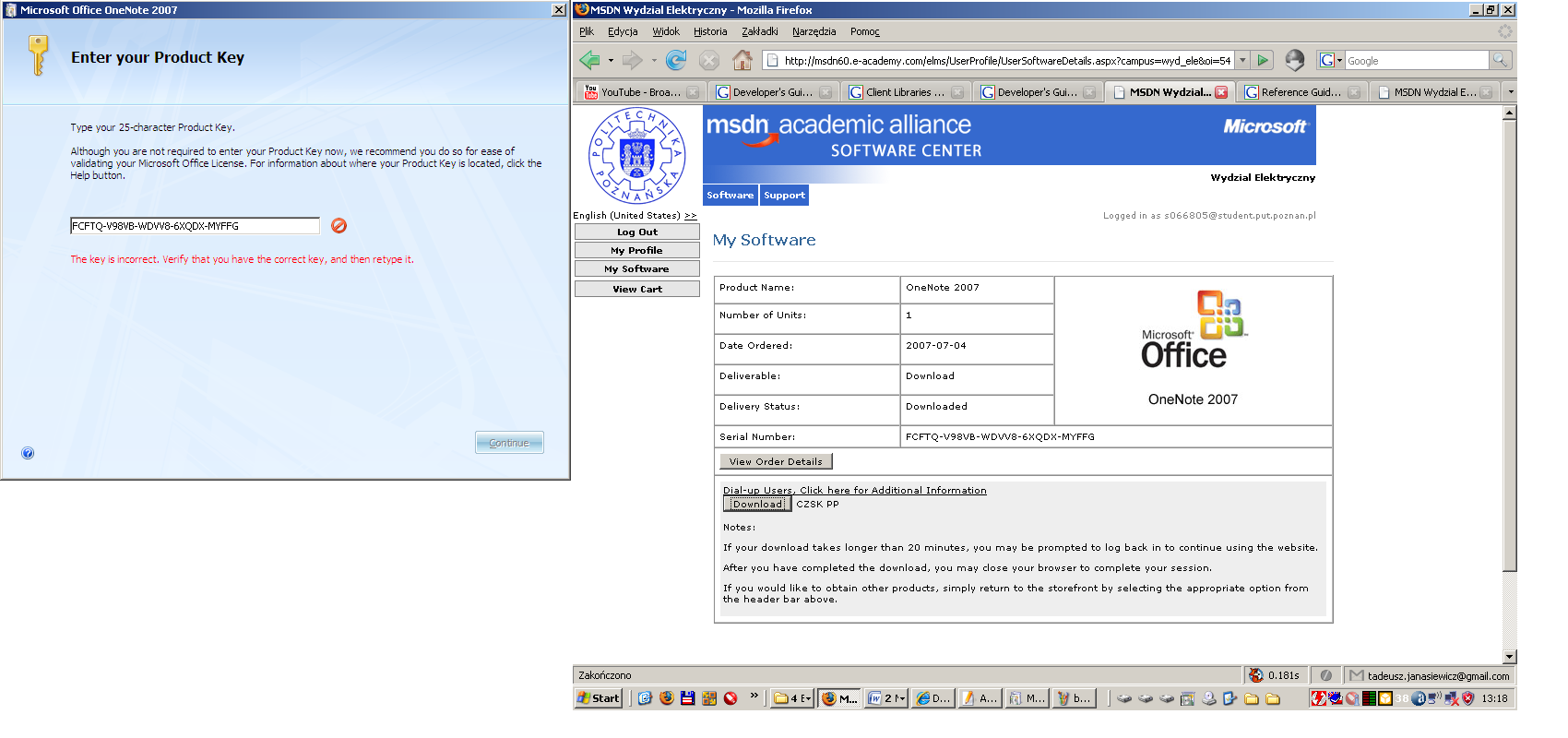Image resolution: width=1568 pixels, height=738 pixels.
Task: Open the OneNote help question mark icon
Action: (28, 453)
